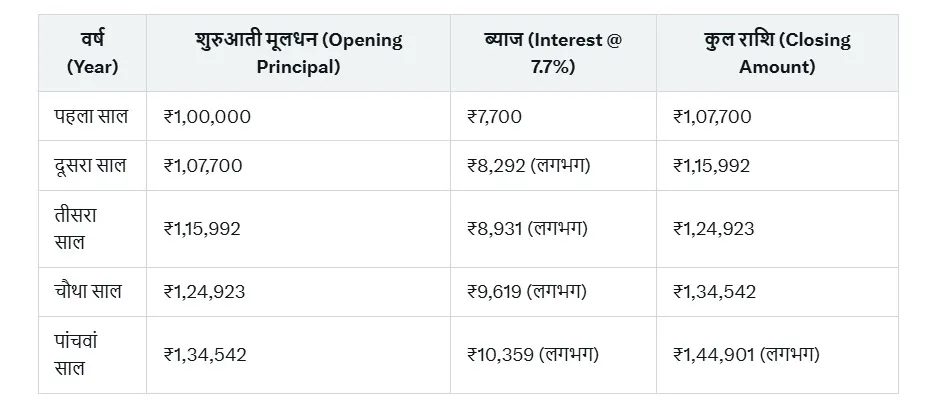Click the दूसरा साल row label
The height and width of the screenshot is (407, 936).
pyautogui.click(x=91, y=165)
